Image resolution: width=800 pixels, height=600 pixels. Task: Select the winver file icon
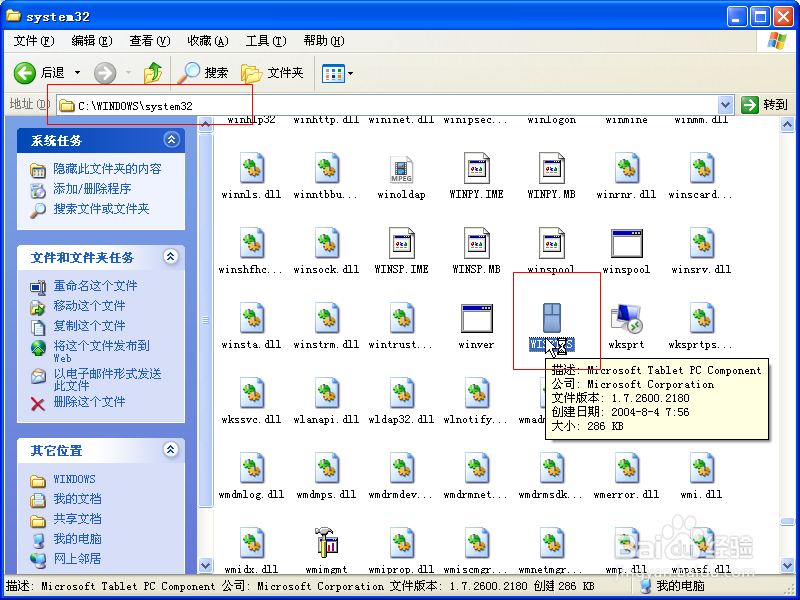476,319
